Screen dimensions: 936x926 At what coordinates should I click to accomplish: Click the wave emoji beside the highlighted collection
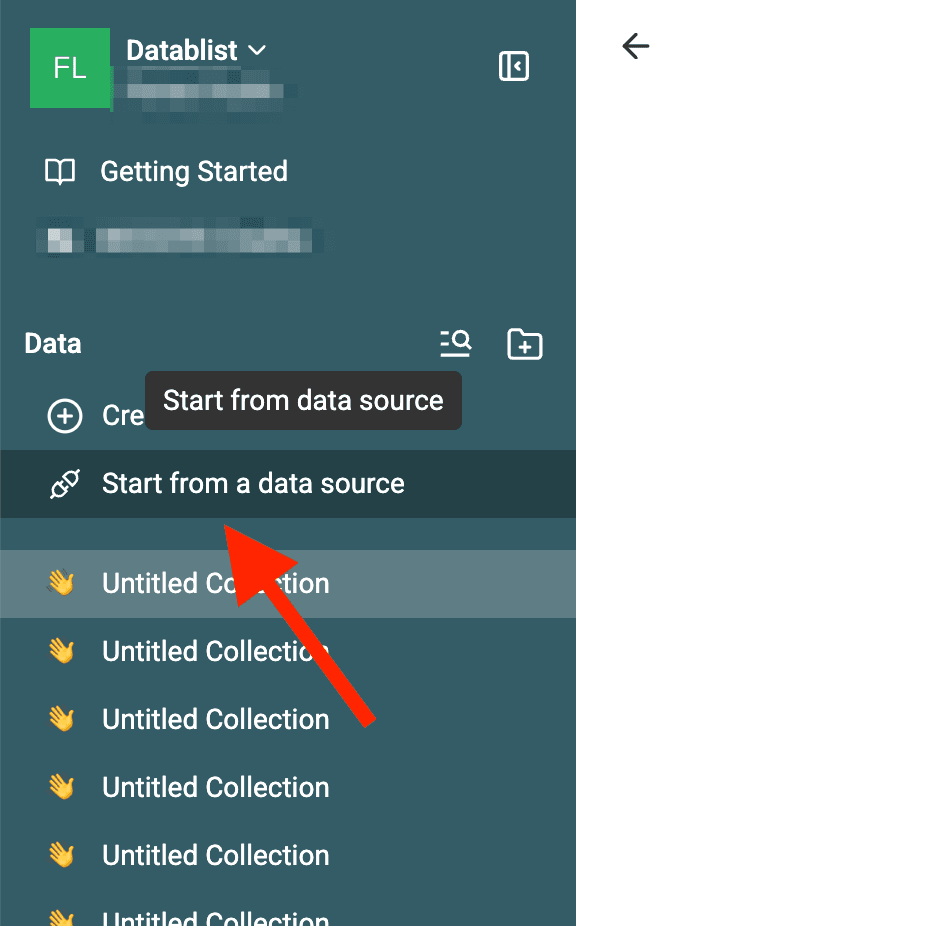tap(62, 583)
